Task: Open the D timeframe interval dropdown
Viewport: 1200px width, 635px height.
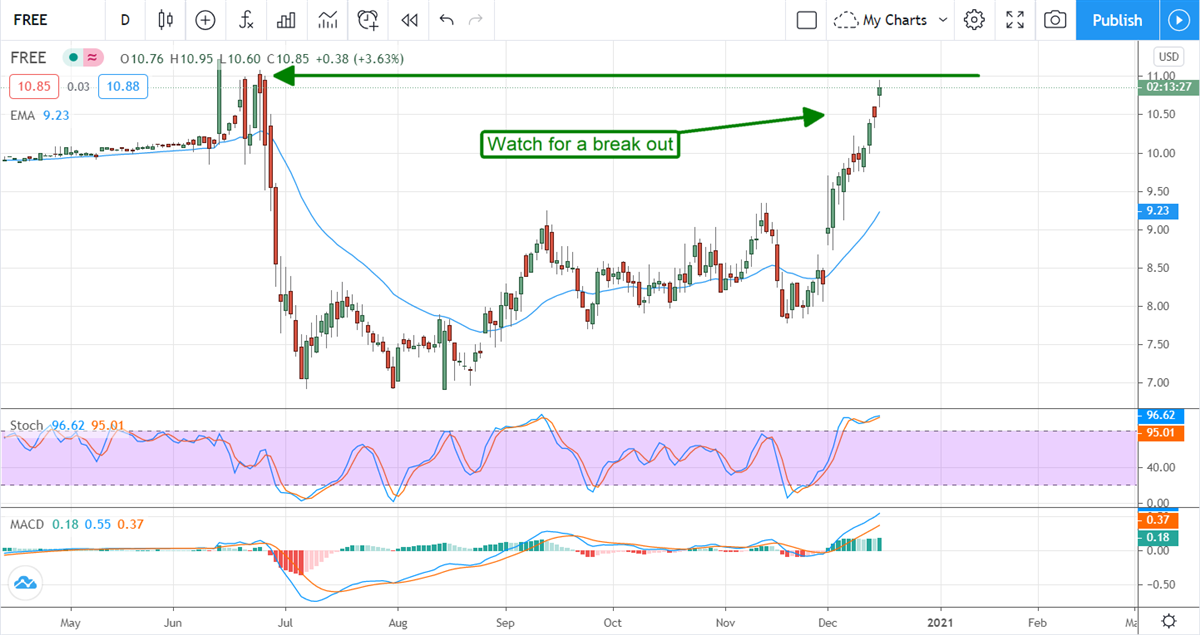Action: click(125, 20)
